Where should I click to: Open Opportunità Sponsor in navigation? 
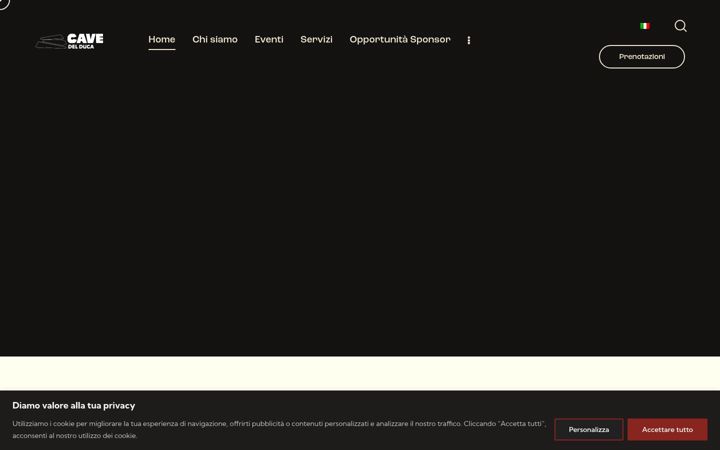coord(400,39)
